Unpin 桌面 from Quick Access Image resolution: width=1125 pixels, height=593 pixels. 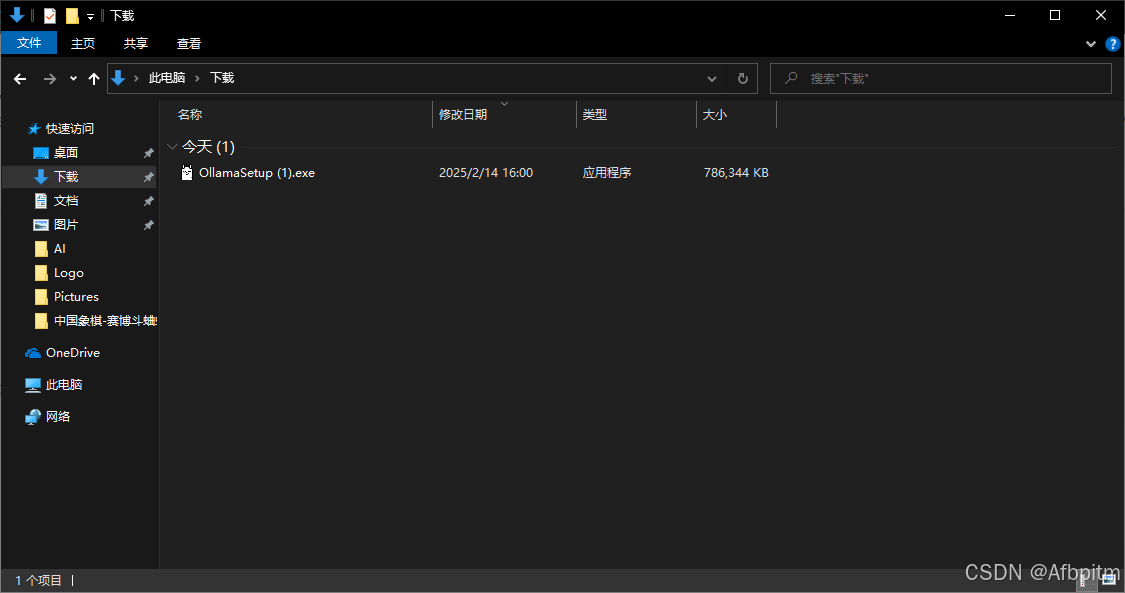tap(147, 152)
